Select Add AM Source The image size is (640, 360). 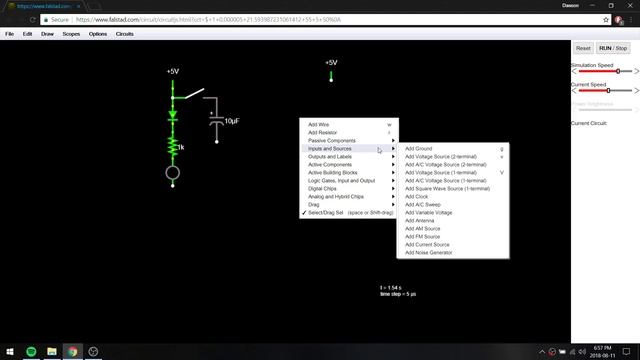click(x=453, y=229)
